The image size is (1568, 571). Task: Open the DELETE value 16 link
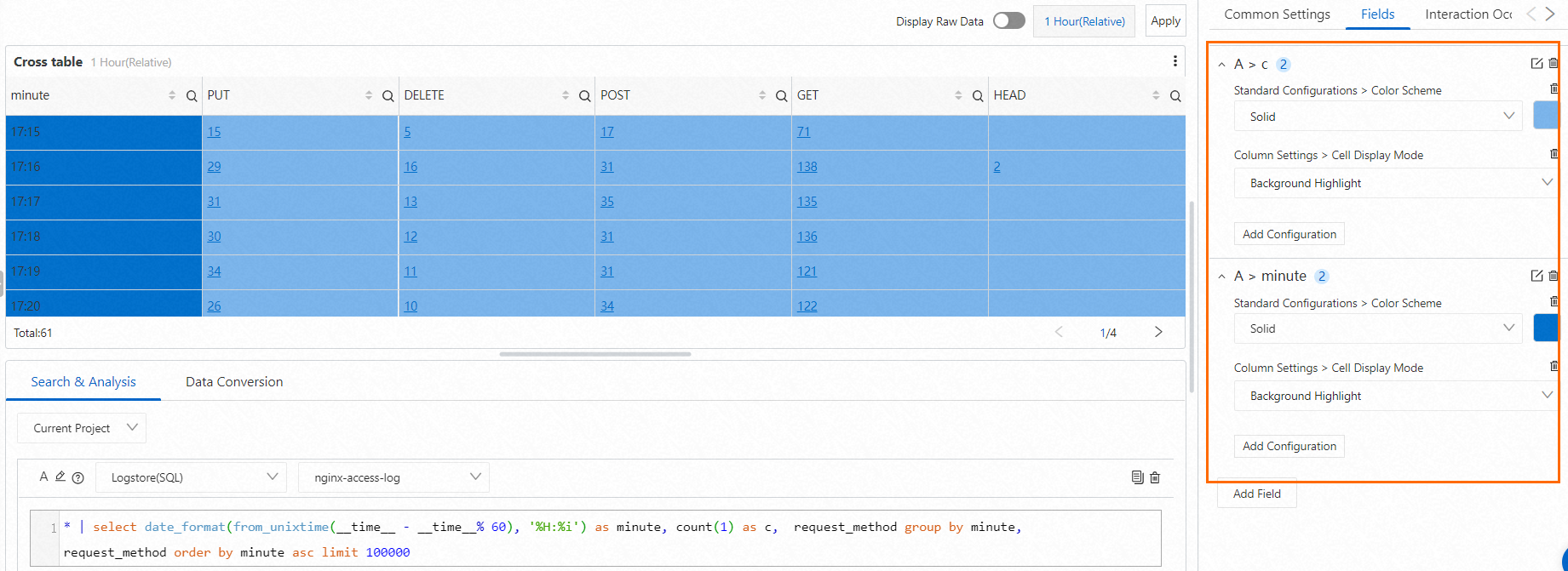click(411, 167)
